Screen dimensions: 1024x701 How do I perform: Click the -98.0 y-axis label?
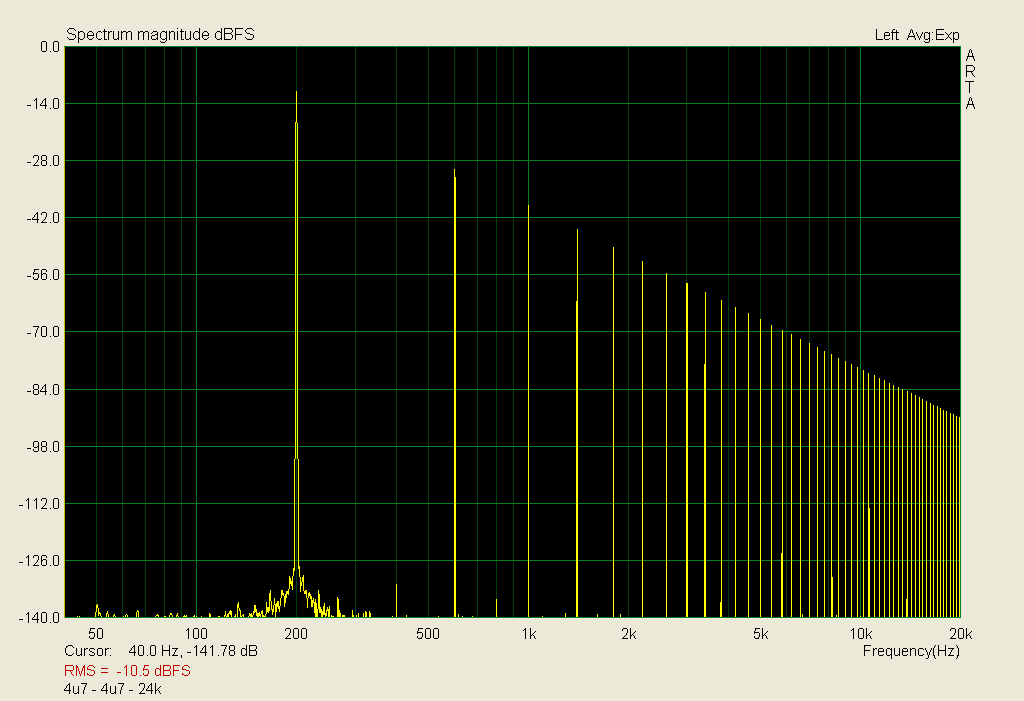point(43,447)
